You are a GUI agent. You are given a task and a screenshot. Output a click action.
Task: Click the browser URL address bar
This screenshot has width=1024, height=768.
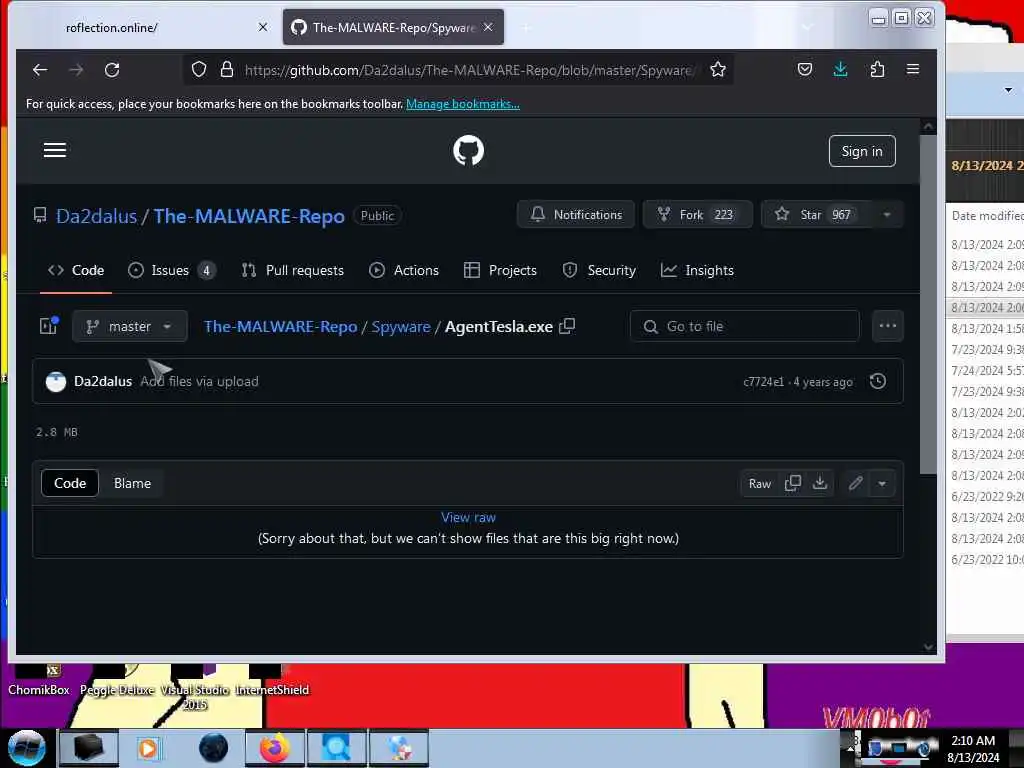pyautogui.click(x=469, y=70)
